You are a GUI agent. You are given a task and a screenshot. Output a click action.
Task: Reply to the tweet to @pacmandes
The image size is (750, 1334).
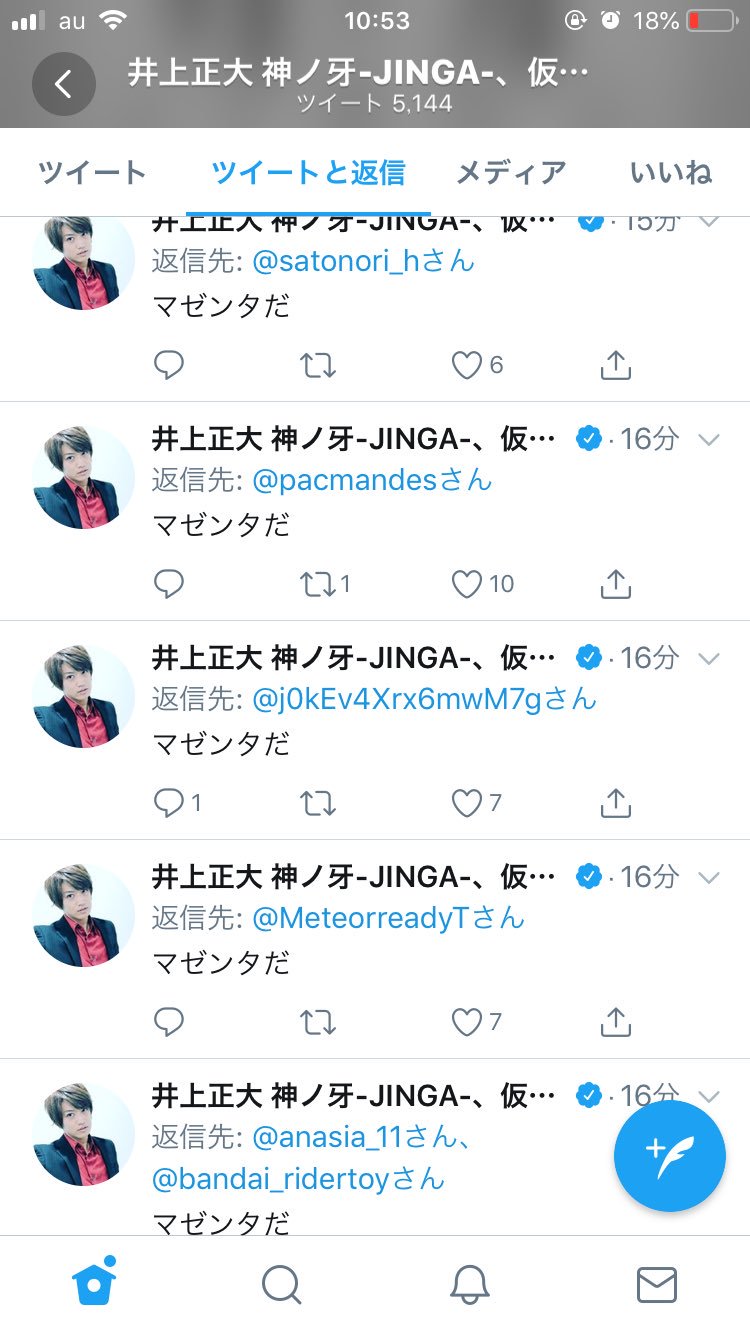click(x=169, y=584)
